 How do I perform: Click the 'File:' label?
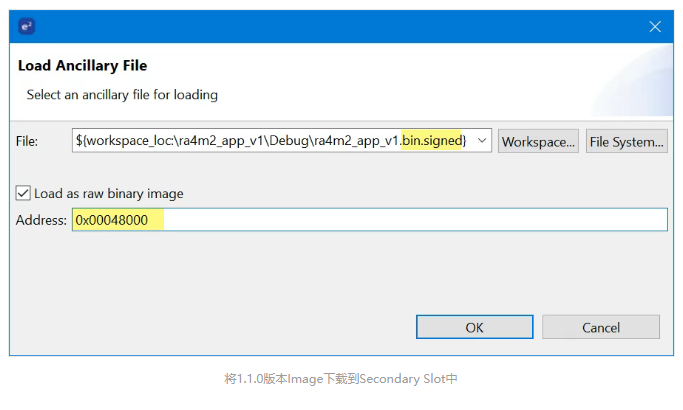click(27, 141)
